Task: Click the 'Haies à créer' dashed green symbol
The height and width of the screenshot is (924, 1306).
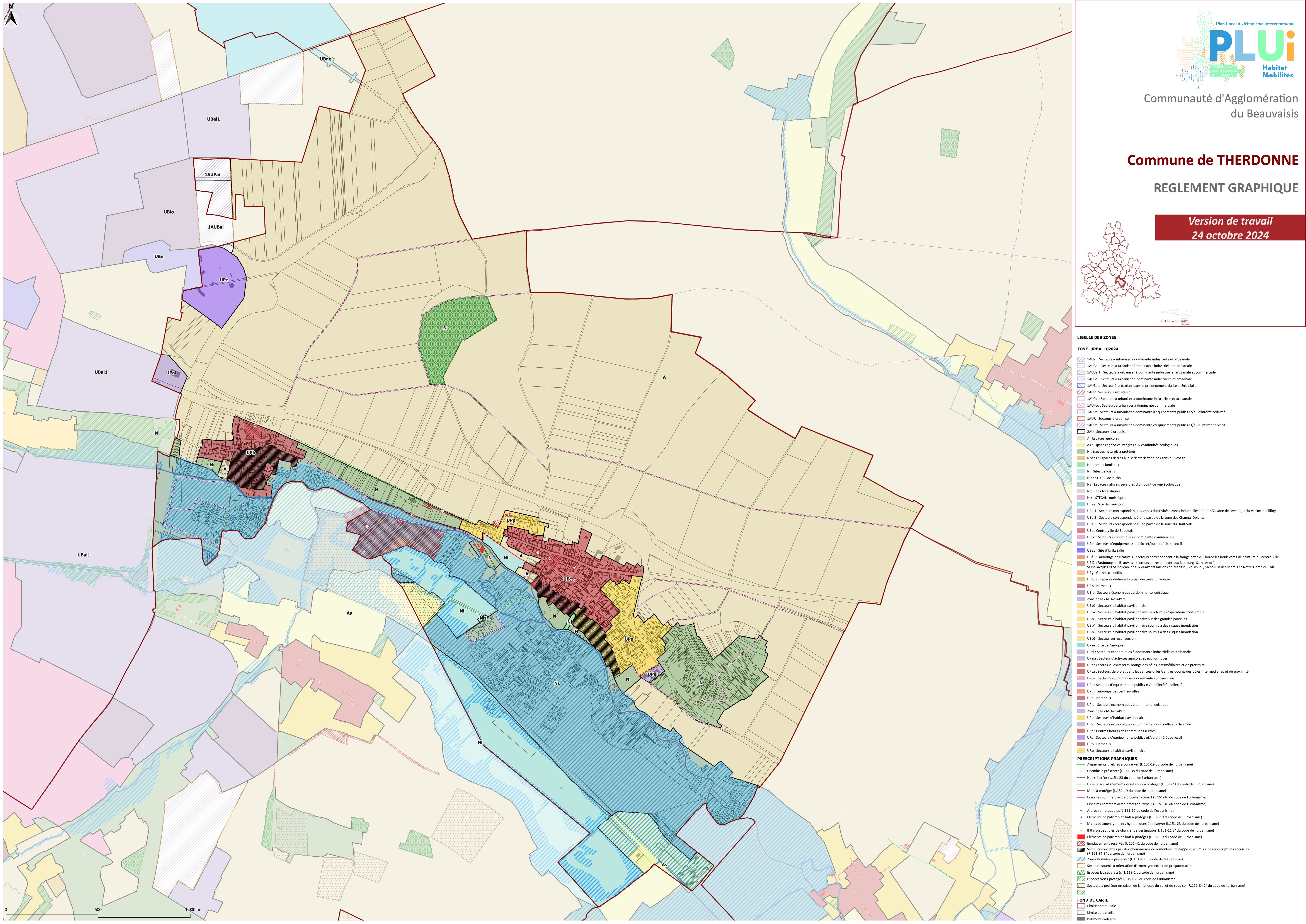Action: 1081,778
